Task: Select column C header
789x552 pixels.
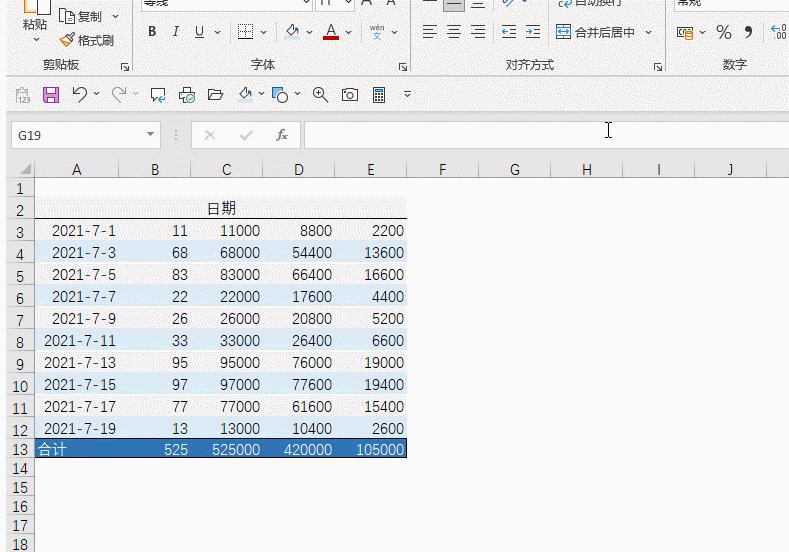Action: [227, 170]
